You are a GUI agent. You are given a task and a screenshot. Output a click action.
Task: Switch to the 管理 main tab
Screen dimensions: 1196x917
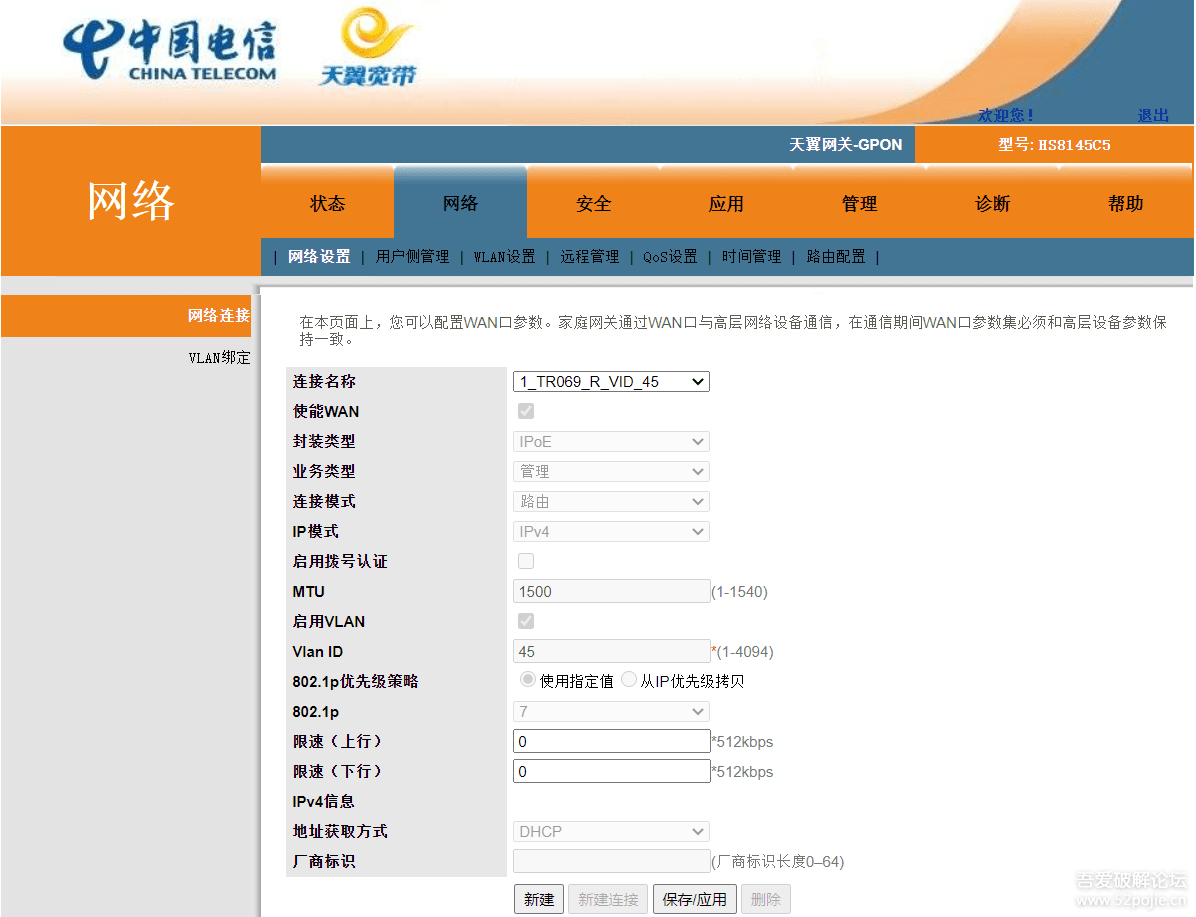(x=860, y=203)
